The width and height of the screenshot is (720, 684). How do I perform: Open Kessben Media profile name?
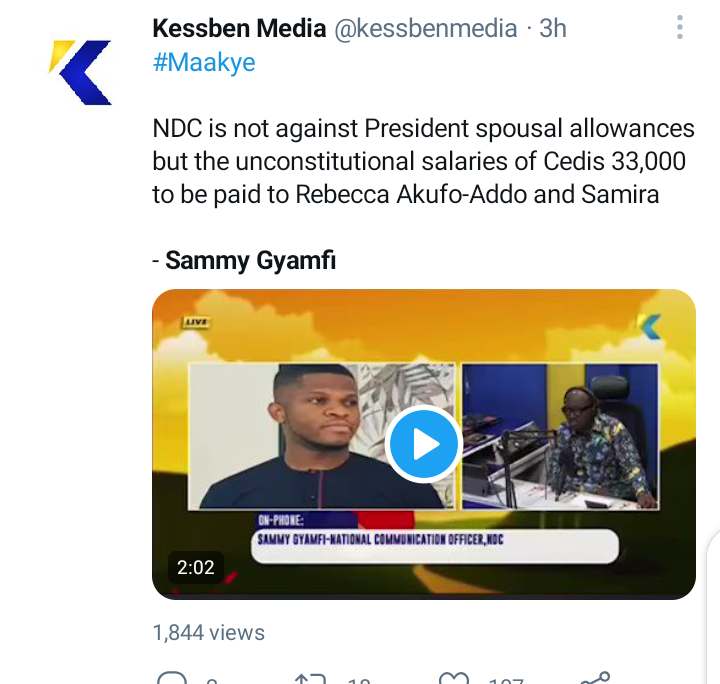click(239, 28)
